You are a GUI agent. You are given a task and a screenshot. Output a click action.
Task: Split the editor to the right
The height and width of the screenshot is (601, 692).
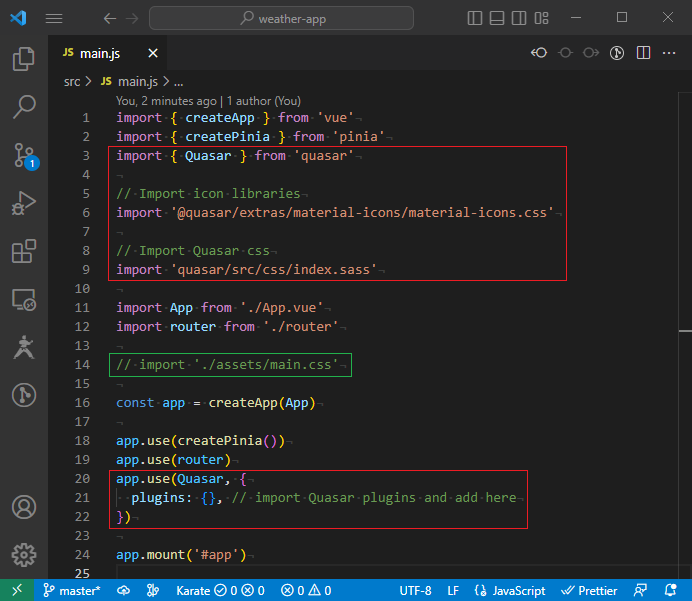(x=643, y=53)
